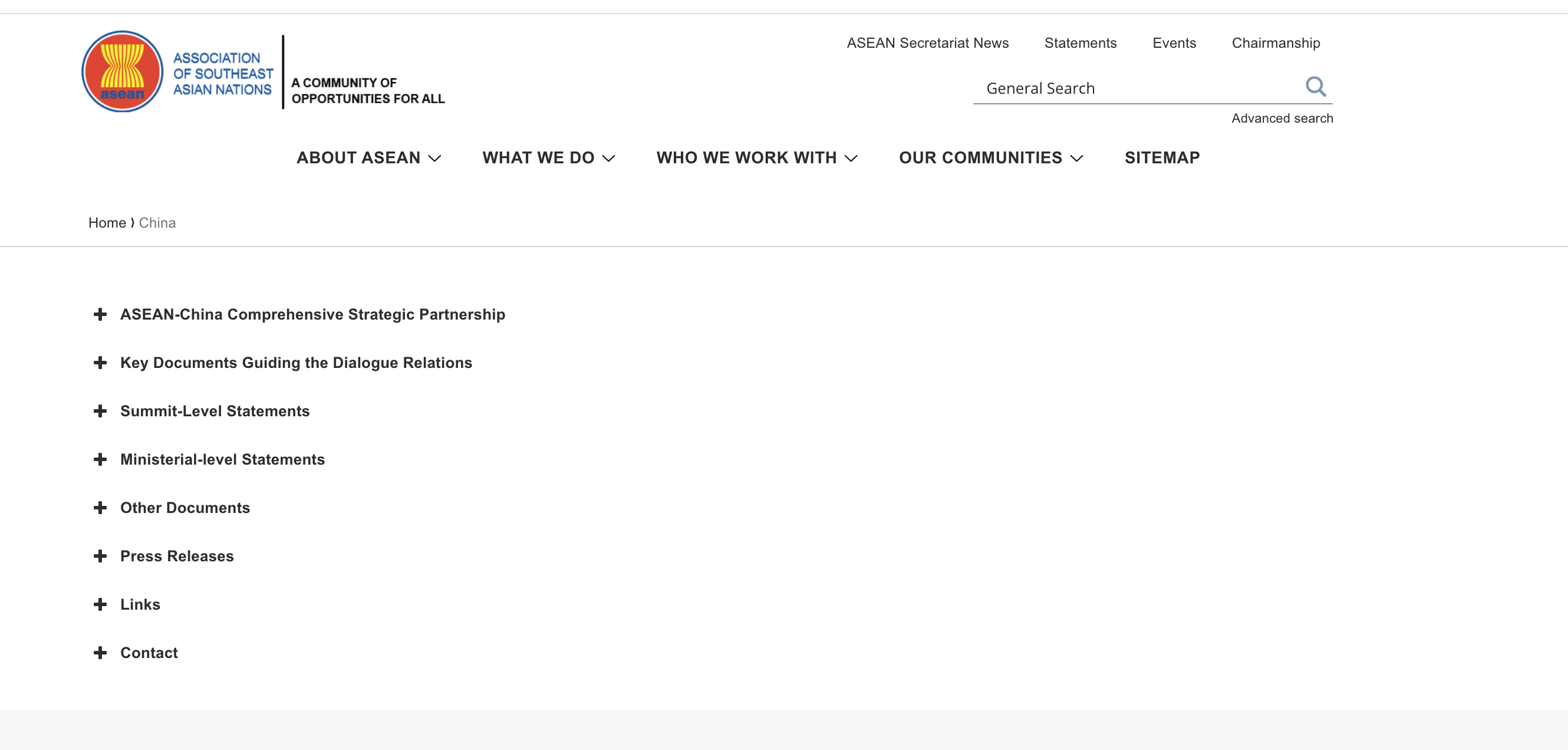Click the magnifying glass search icon
The image size is (1568, 750).
point(1315,87)
